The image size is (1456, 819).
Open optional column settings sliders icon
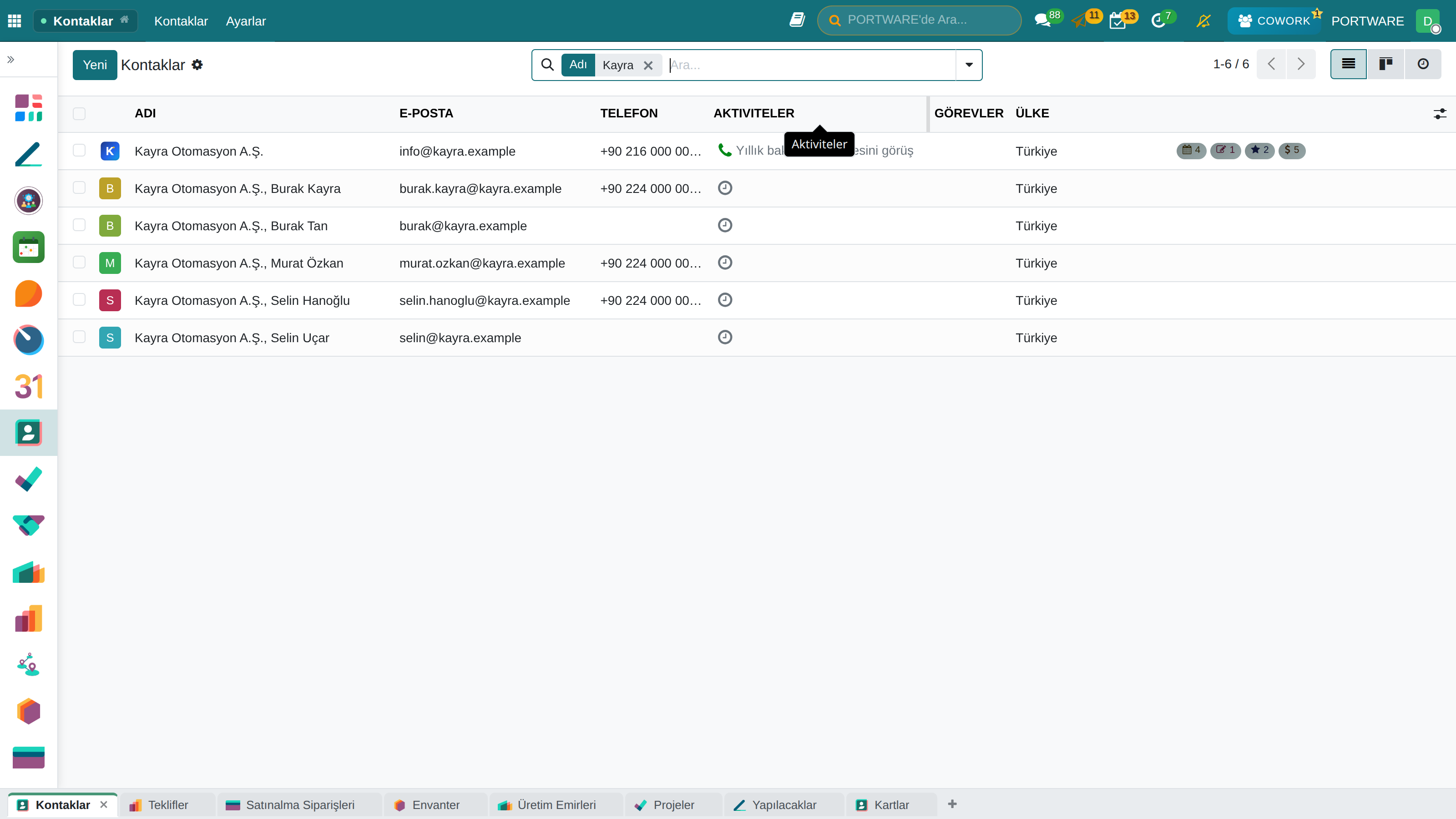point(1440,114)
